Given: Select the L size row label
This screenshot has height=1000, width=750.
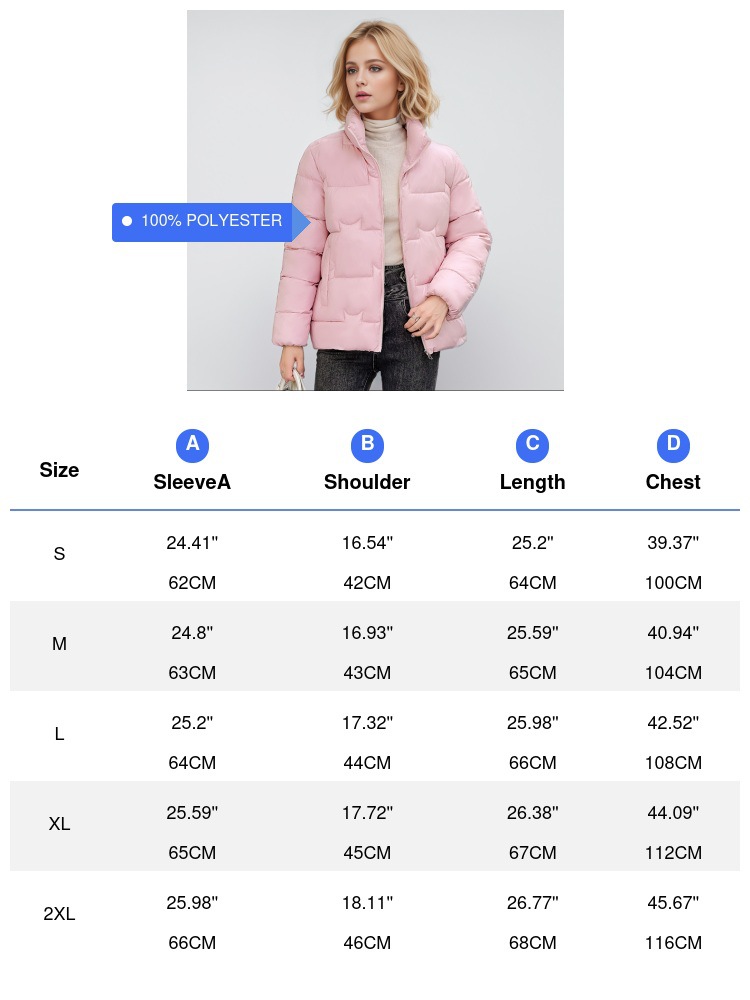Looking at the screenshot, I should click(x=59, y=734).
